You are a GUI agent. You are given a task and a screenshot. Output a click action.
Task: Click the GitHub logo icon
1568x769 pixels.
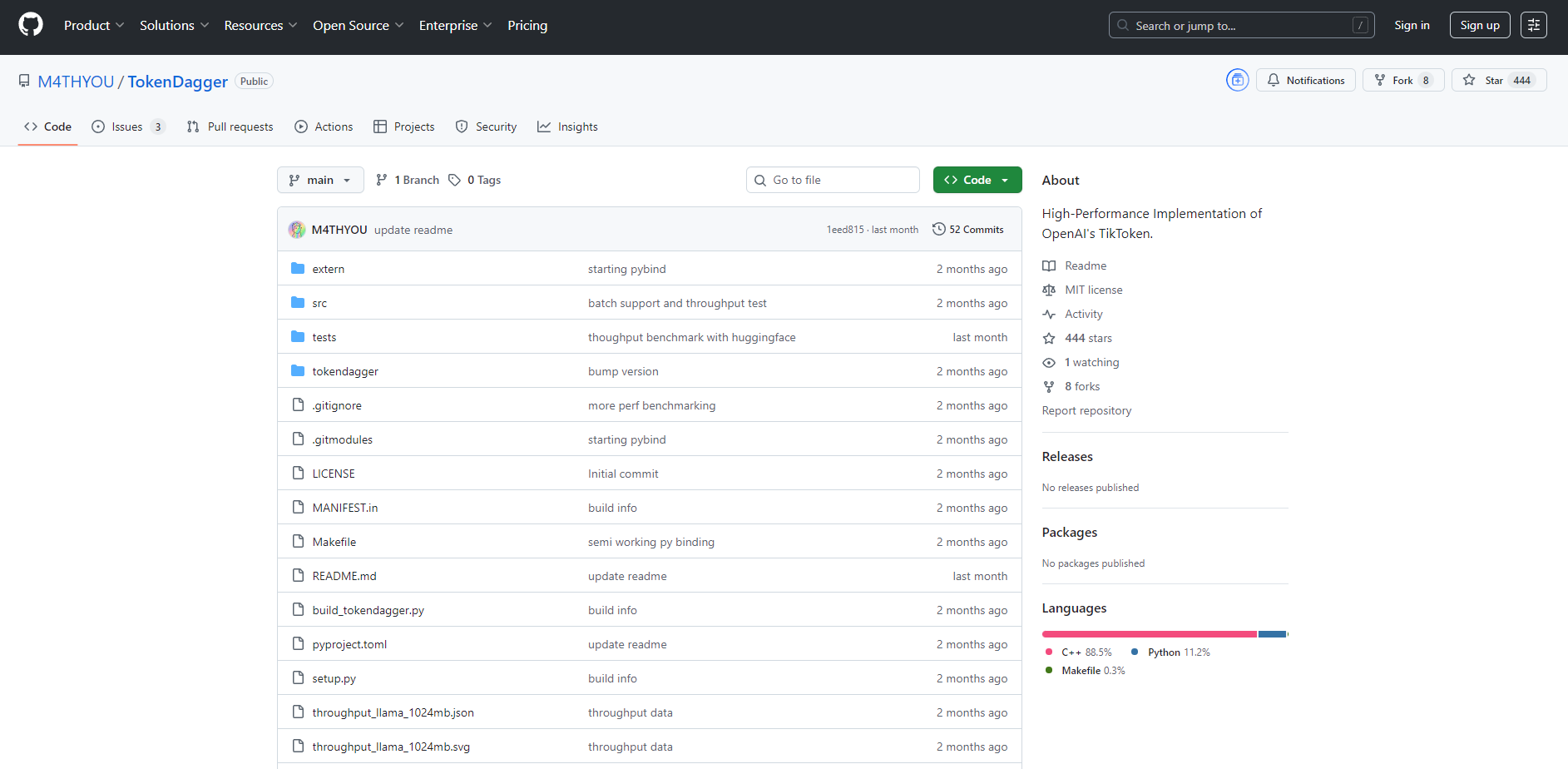31,25
